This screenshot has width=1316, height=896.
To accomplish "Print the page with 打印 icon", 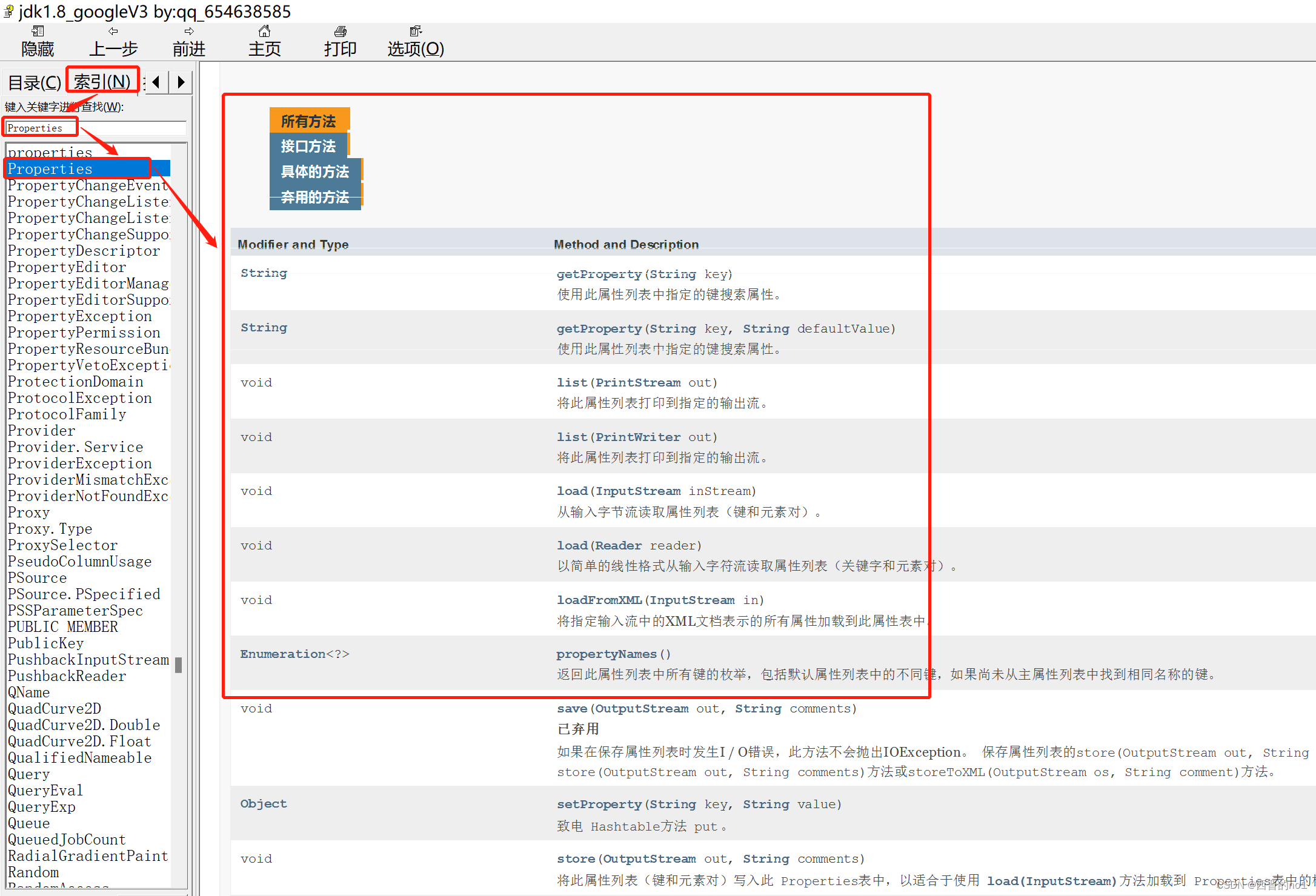I will tap(340, 32).
